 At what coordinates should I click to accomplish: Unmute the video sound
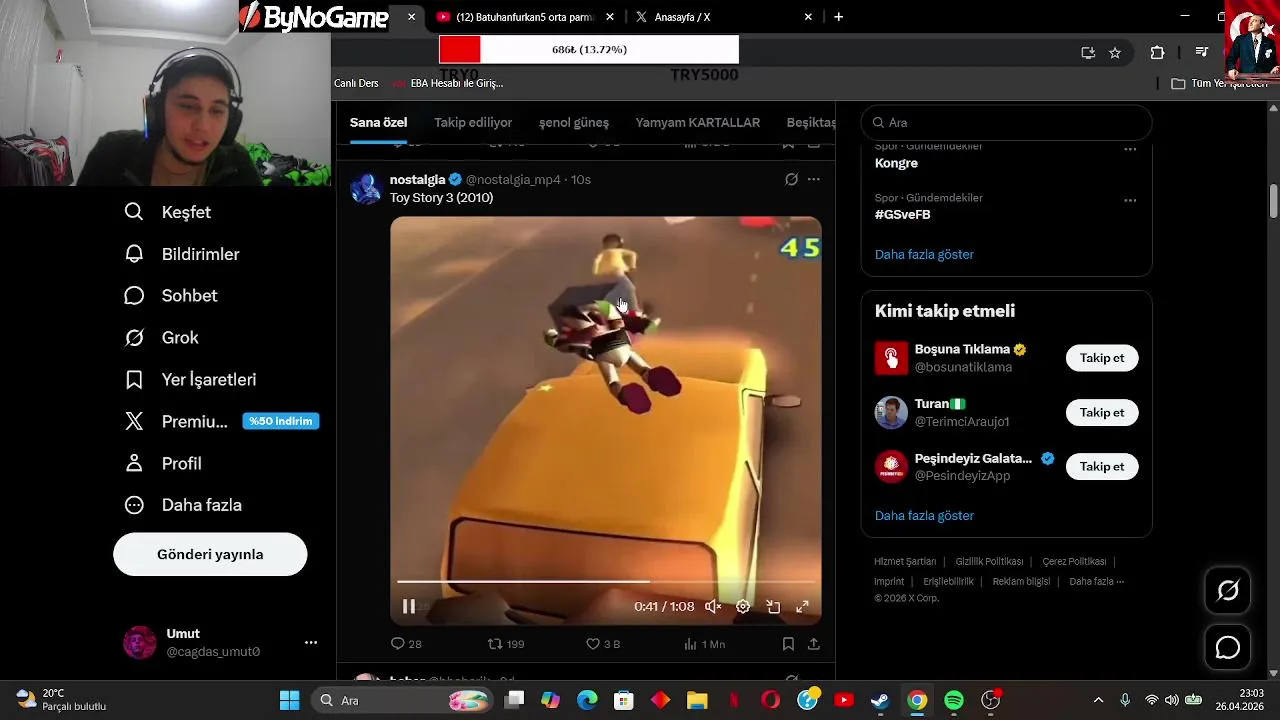tap(713, 606)
